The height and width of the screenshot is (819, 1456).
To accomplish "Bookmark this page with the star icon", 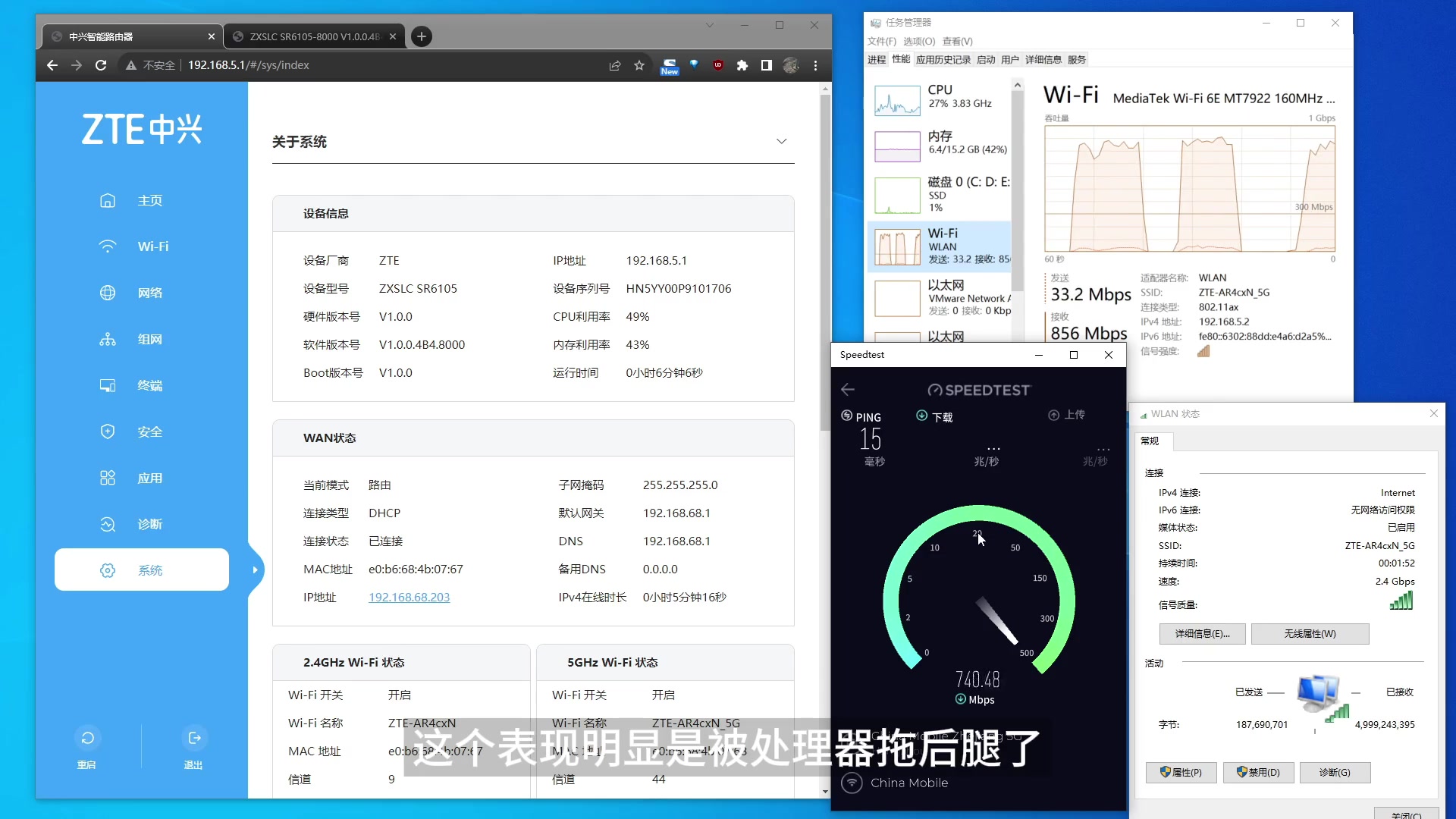I will [639, 65].
